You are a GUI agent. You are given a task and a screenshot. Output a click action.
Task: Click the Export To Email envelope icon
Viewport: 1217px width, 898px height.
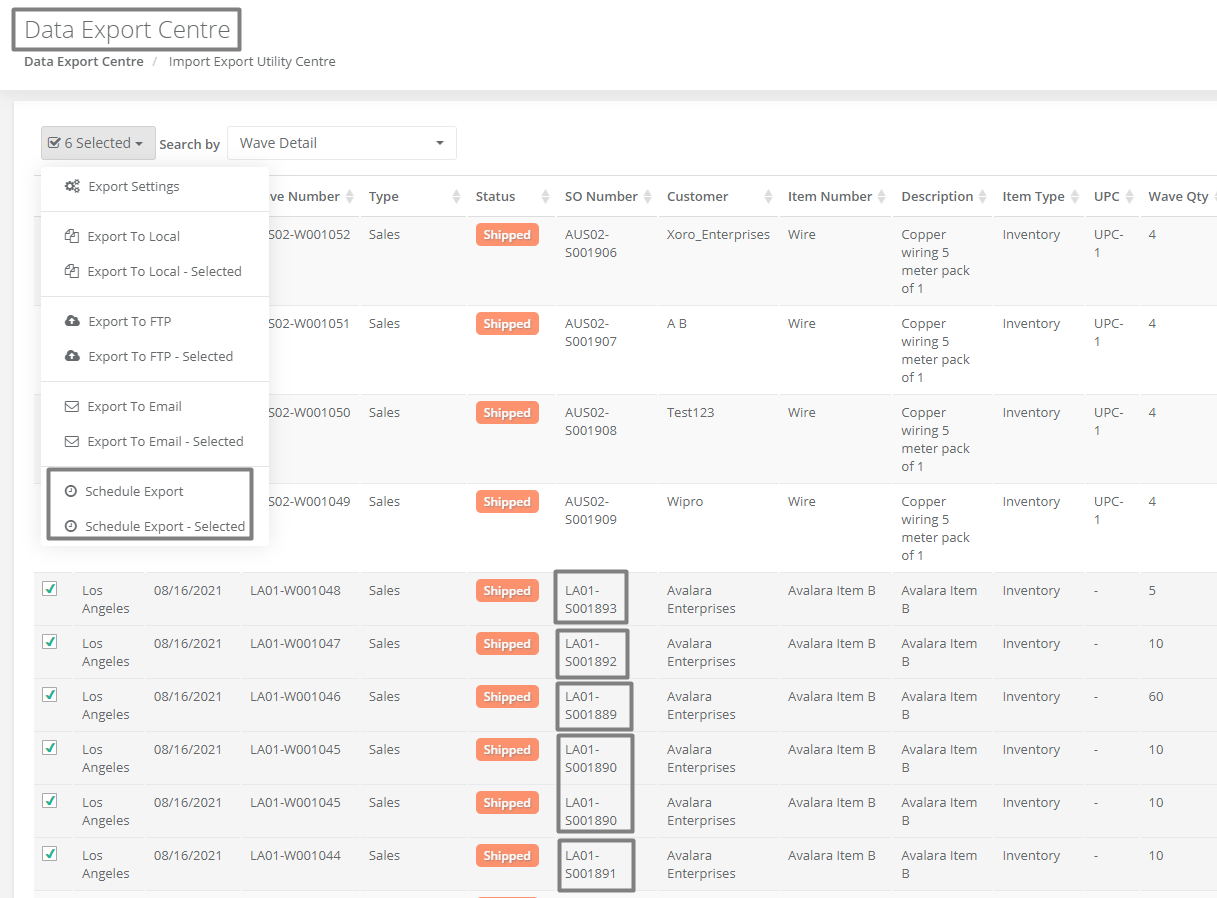[72, 407]
